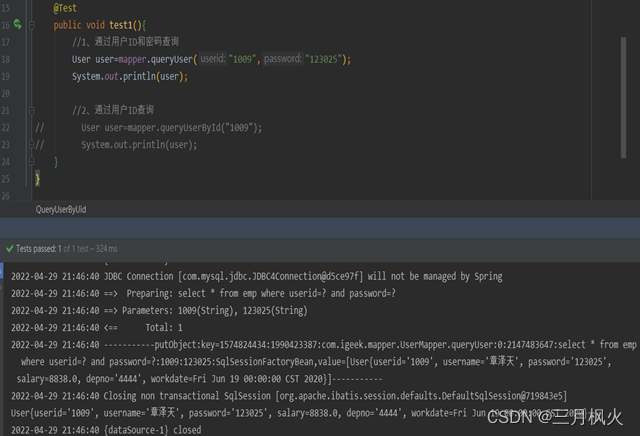Click the 'public void test1()' method declaration
Screen dimensions: 640x436
coord(100,25)
